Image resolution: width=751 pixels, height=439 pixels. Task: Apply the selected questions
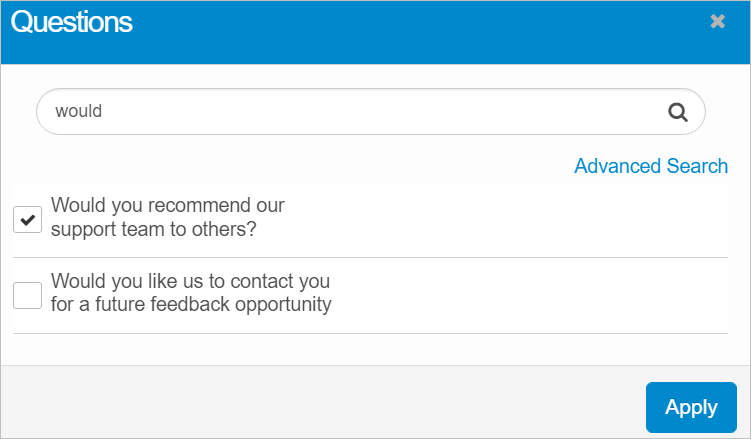pos(691,407)
